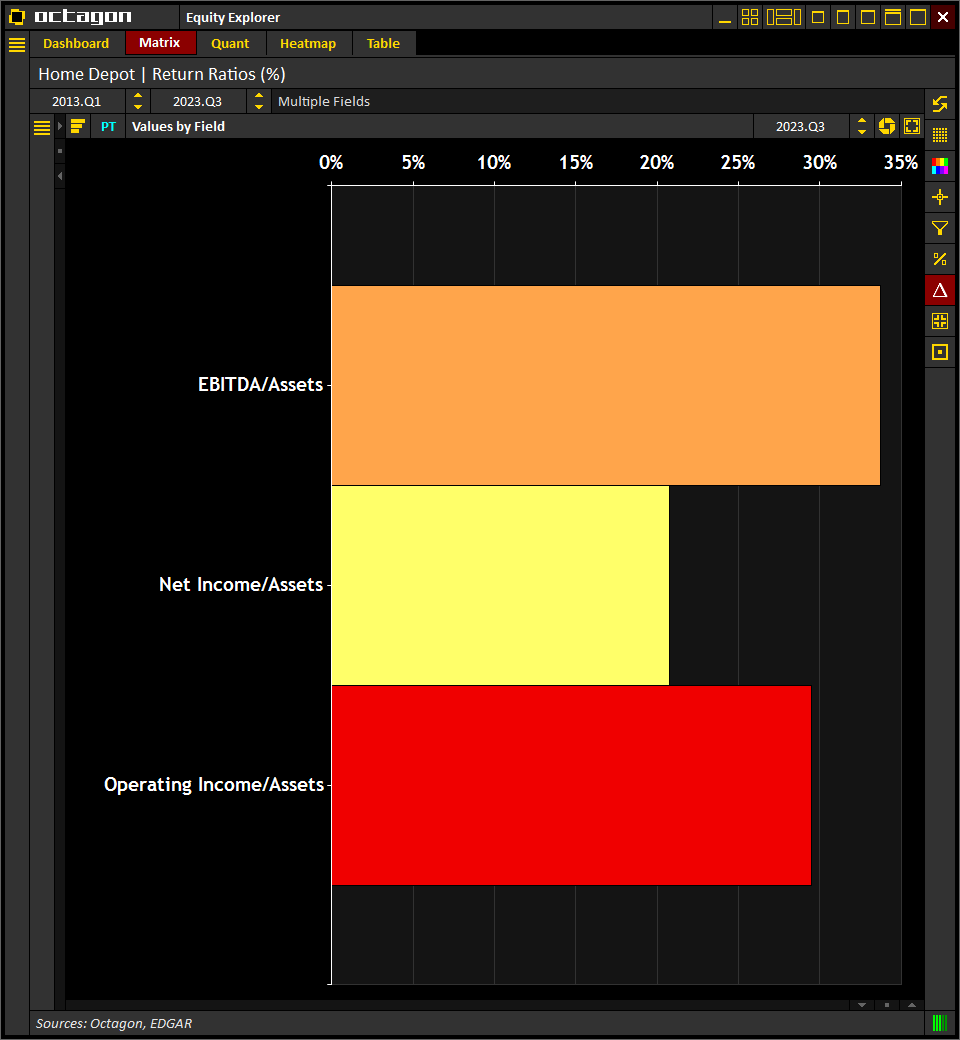Click the 20% axis tick label

coord(657,162)
